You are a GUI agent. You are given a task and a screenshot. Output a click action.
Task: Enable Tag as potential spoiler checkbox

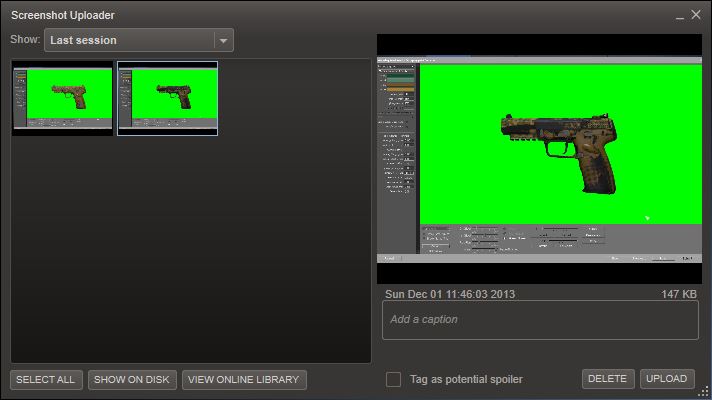coord(393,379)
